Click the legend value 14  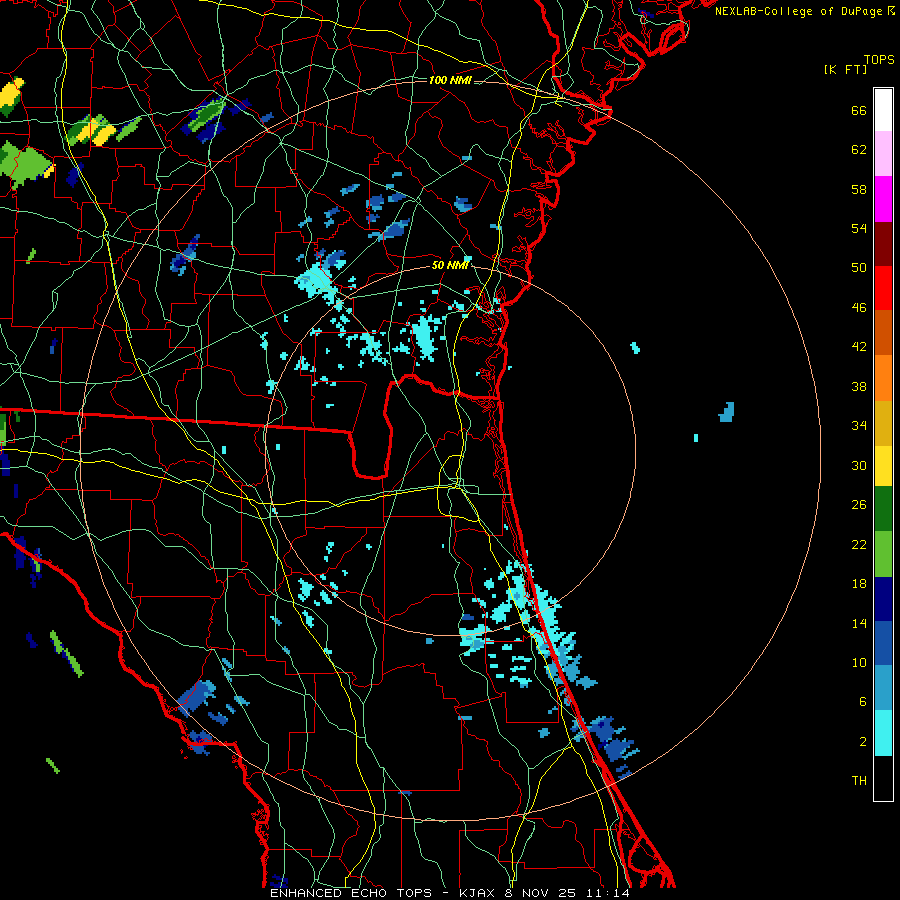pyautogui.click(x=859, y=623)
